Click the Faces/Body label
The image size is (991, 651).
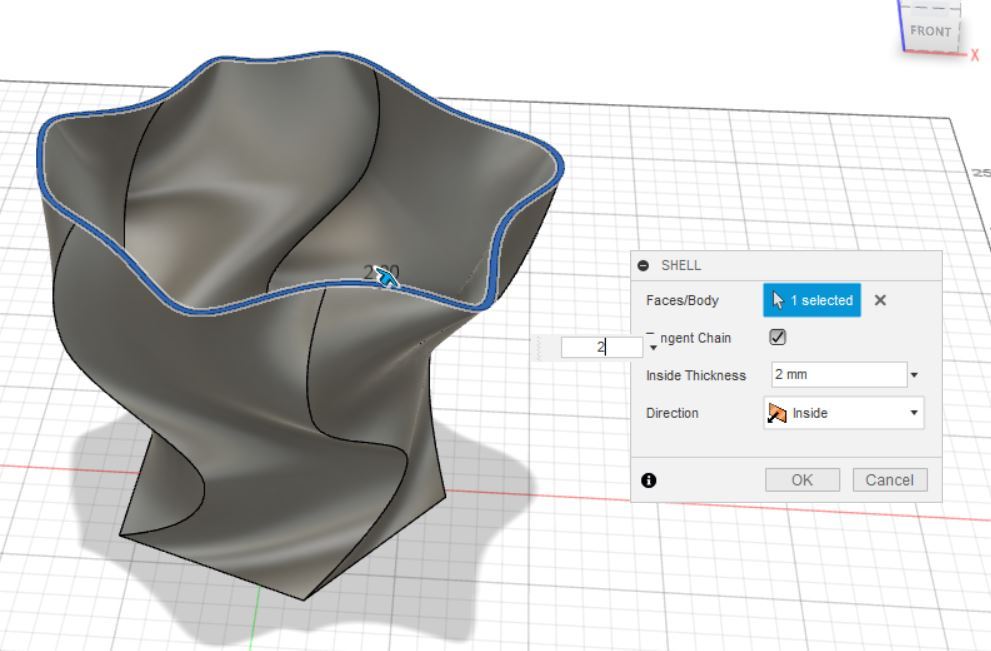coord(682,300)
